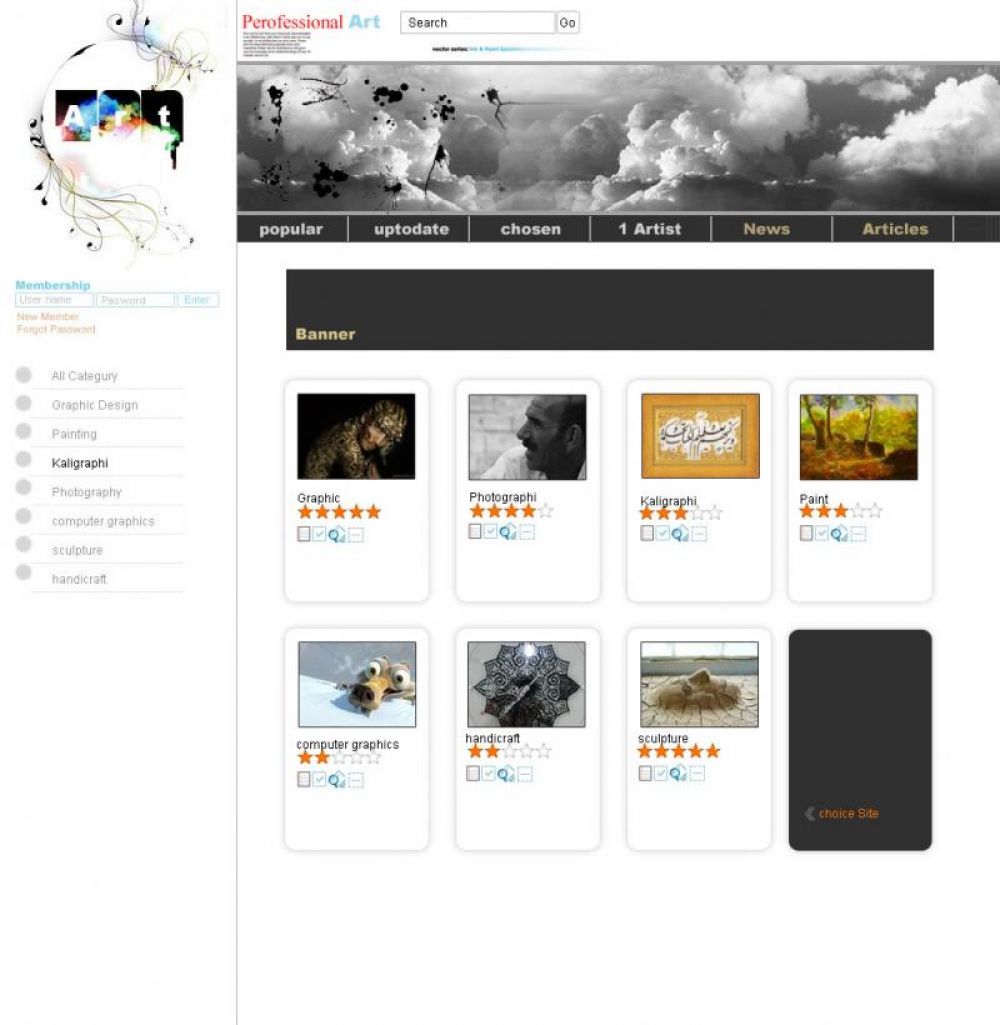
Task: Switch to the Articles tab
Action: [895, 229]
